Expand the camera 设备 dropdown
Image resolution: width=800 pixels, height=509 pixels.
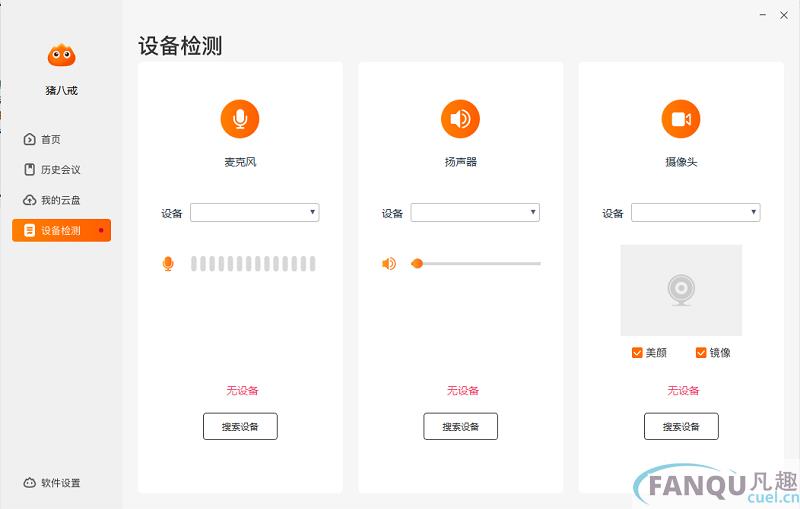[695, 213]
